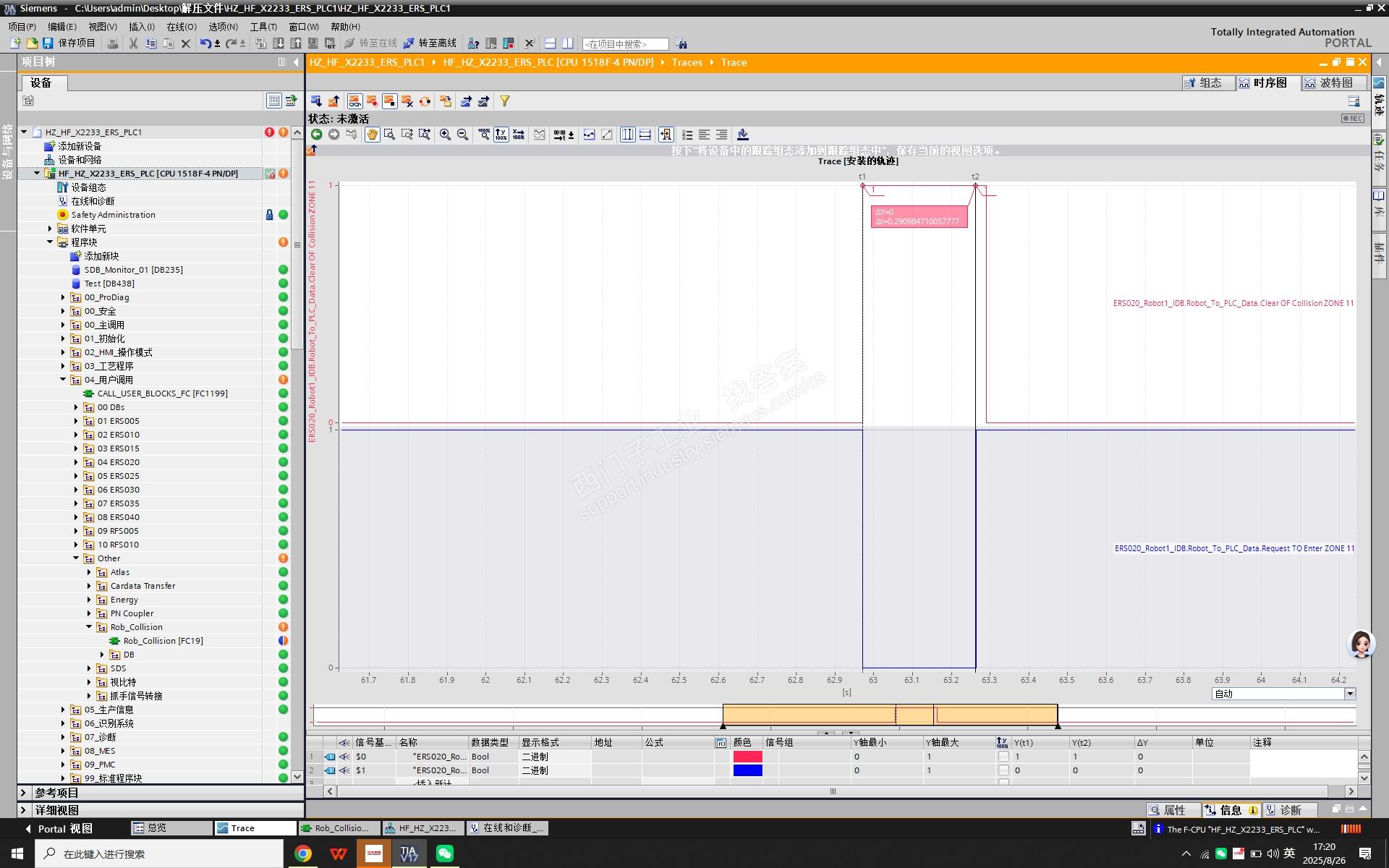Click the zoom in magnifier icon

[x=445, y=135]
